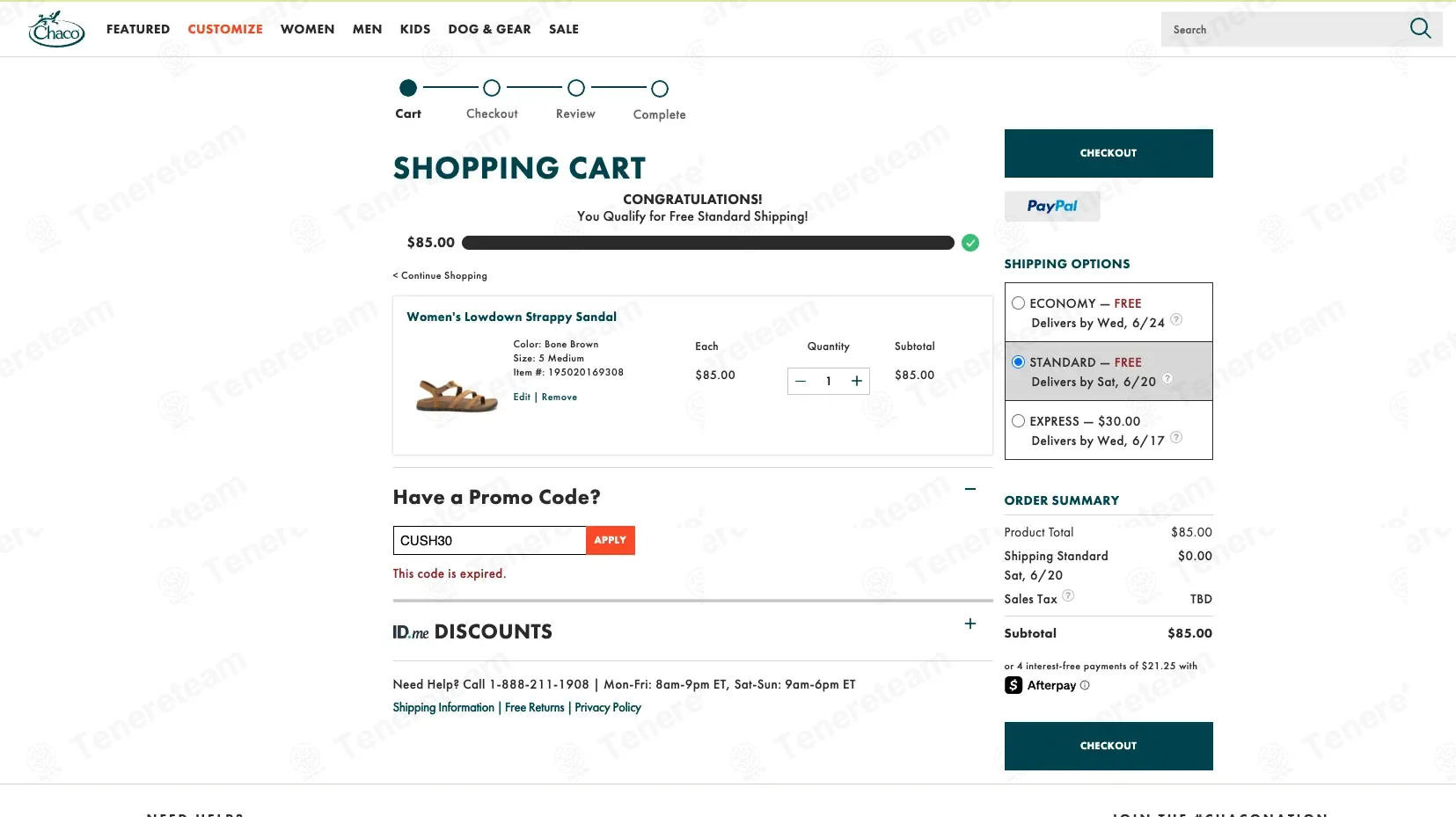This screenshot has width=1456, height=817.
Task: Remove the sandal from the cart
Action: point(560,397)
